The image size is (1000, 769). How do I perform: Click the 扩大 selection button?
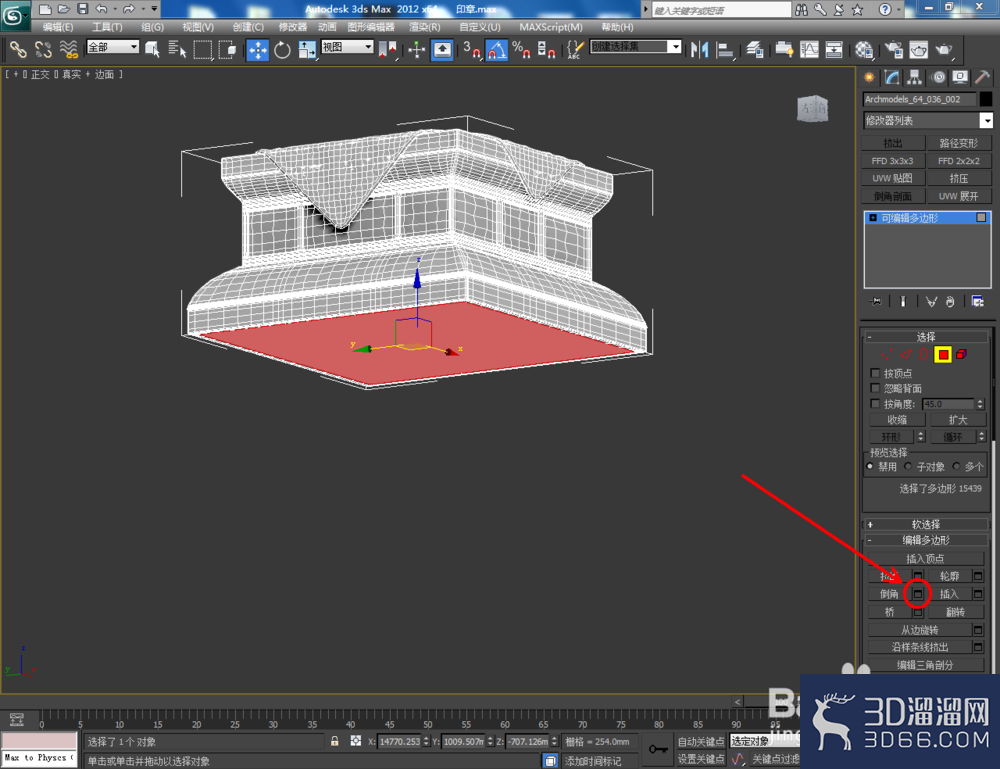(x=958, y=420)
